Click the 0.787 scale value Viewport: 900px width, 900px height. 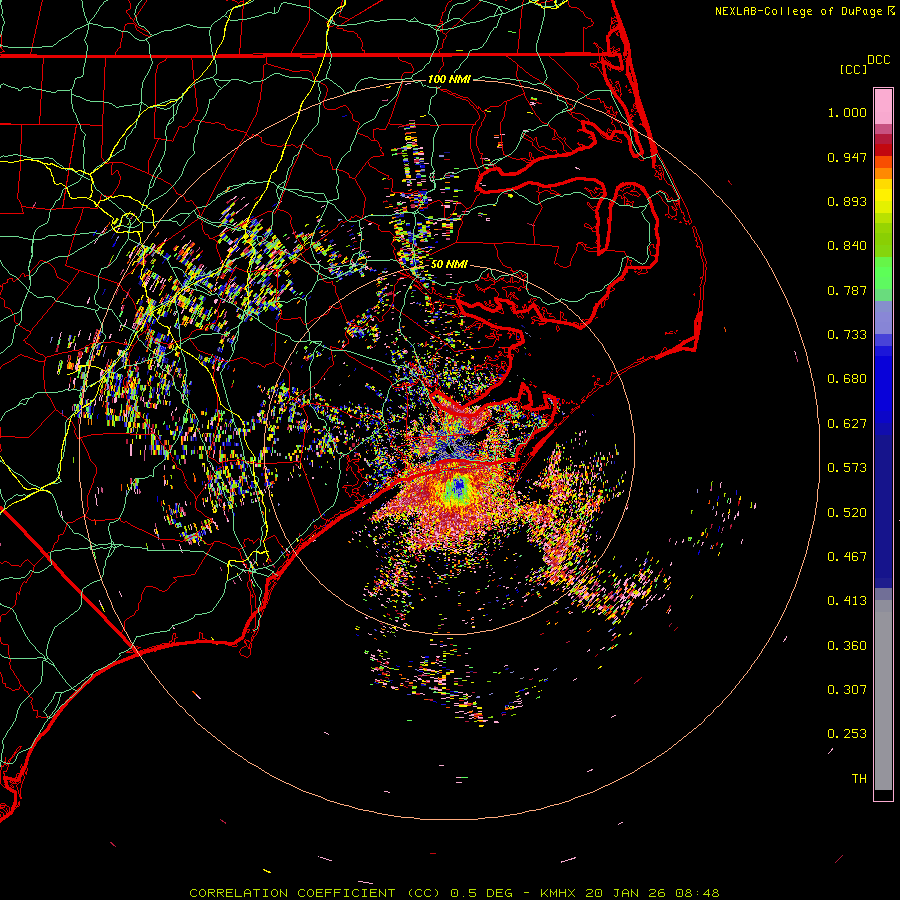[x=847, y=290]
